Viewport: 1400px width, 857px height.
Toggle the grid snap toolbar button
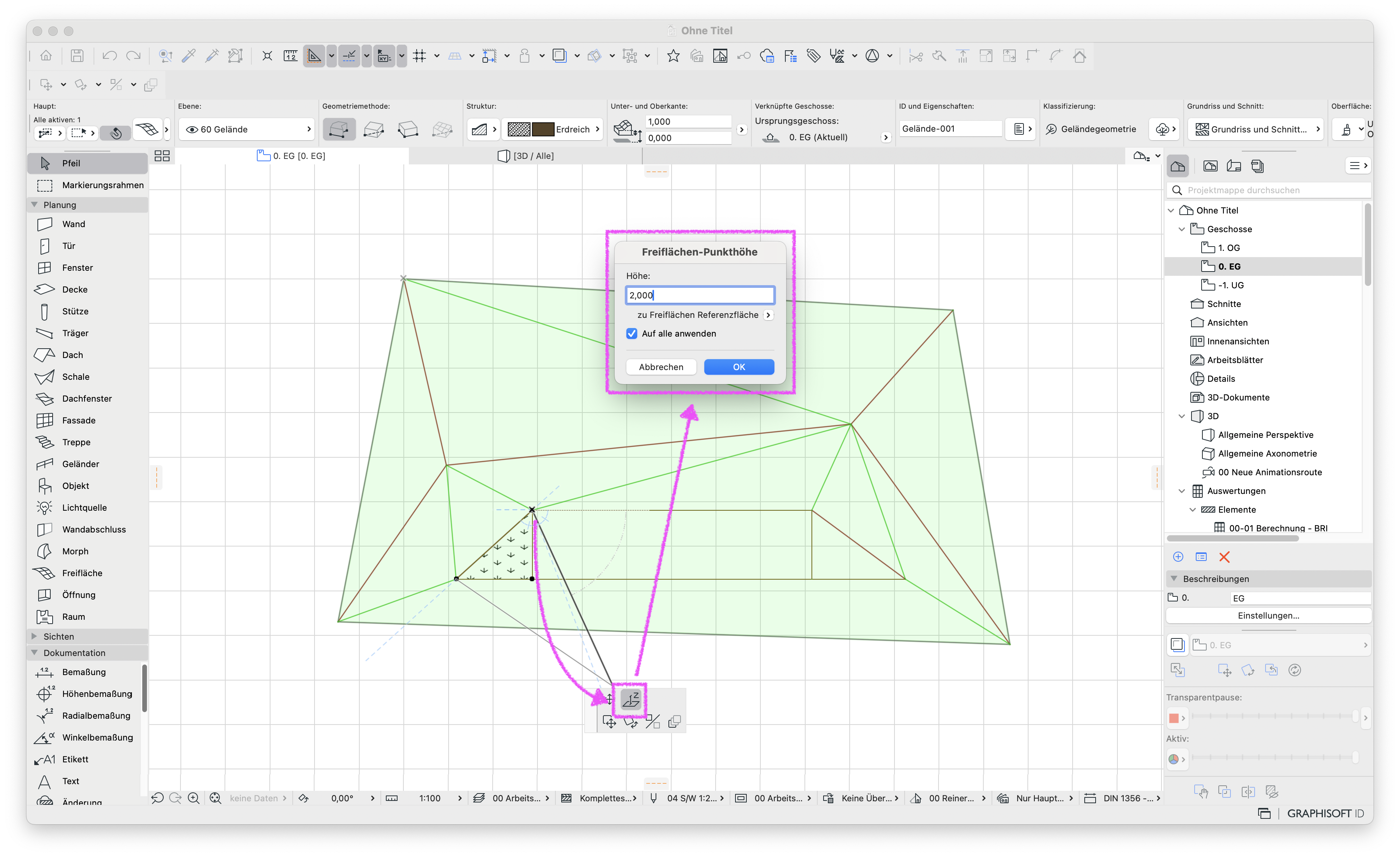coord(419,56)
